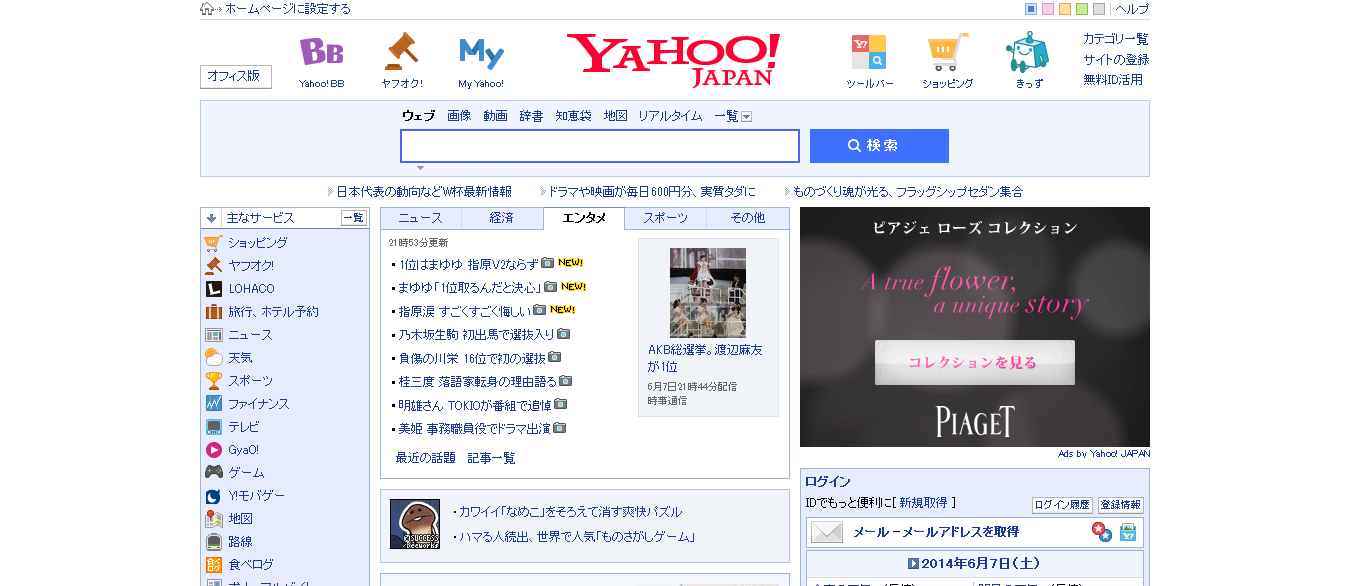Open the ショッピング cart icon in header
The image size is (1349, 586).
[947, 52]
